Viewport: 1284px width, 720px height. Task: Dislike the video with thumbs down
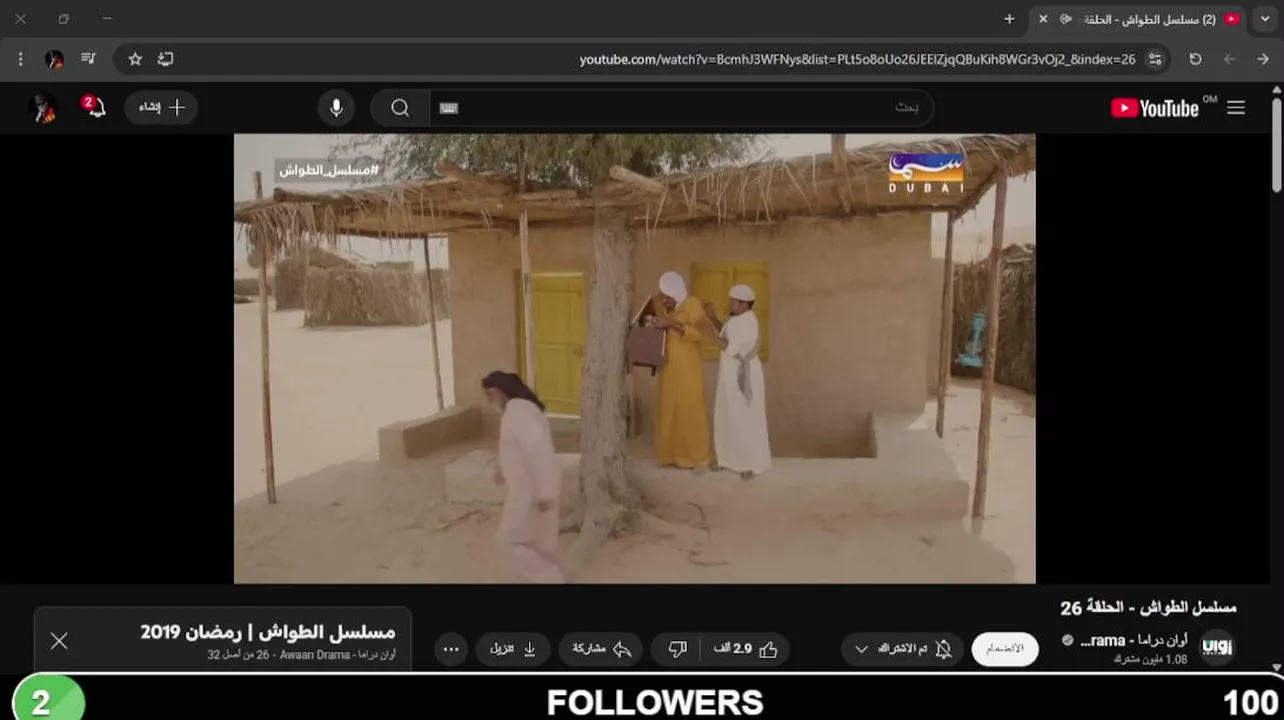(x=677, y=649)
